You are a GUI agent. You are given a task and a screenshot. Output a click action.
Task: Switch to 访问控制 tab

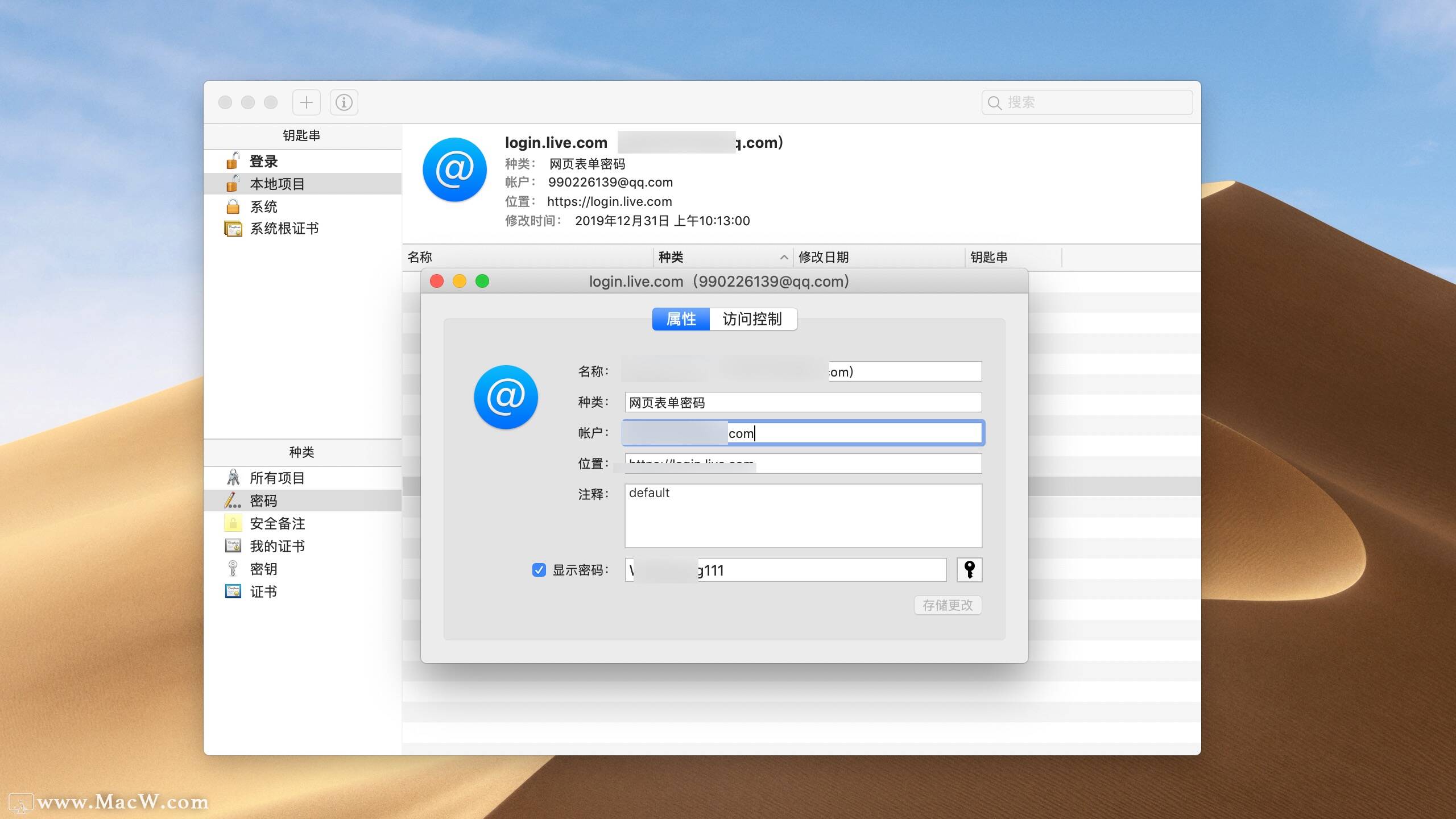point(752,319)
